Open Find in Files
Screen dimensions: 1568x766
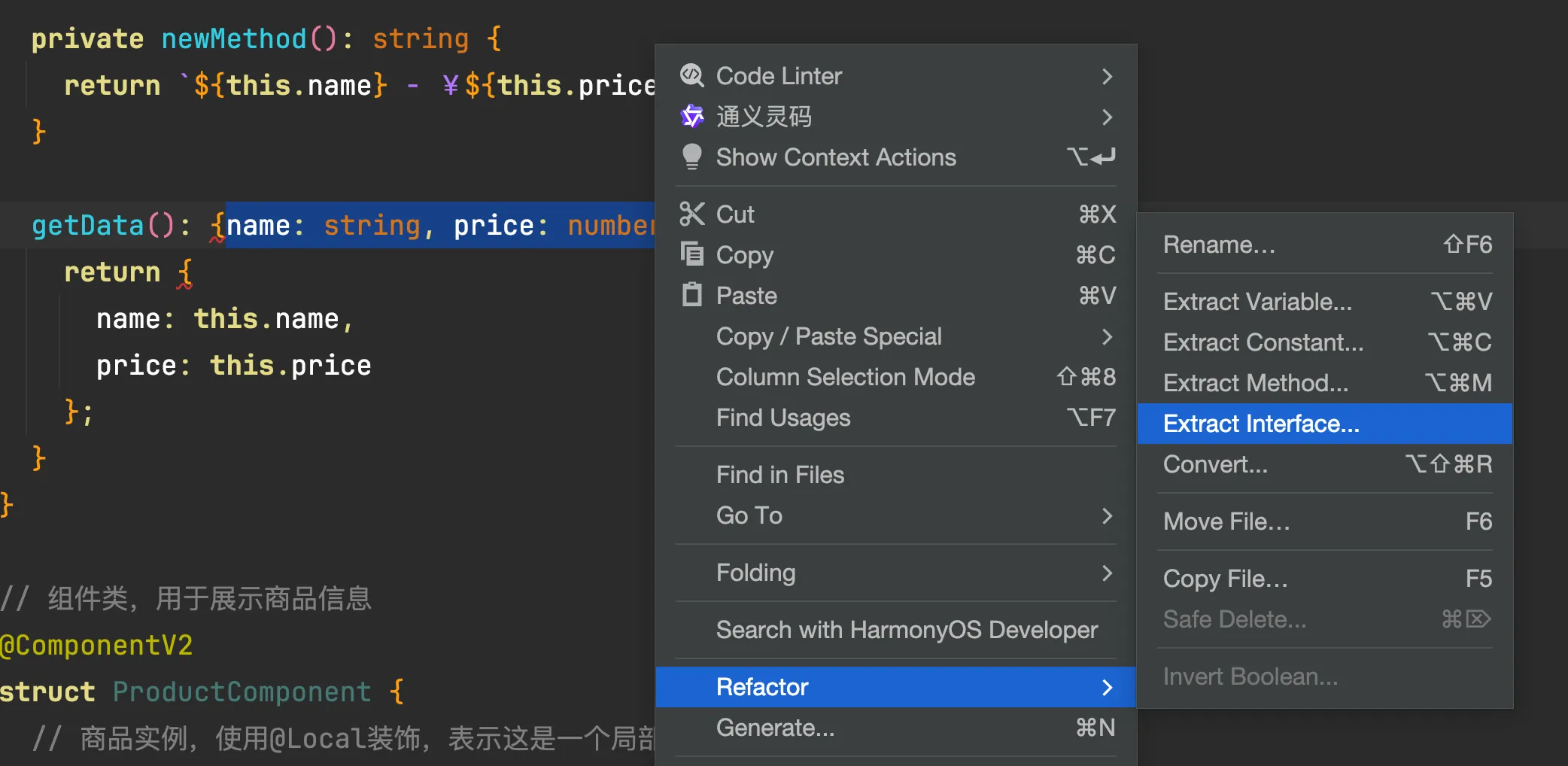point(780,475)
